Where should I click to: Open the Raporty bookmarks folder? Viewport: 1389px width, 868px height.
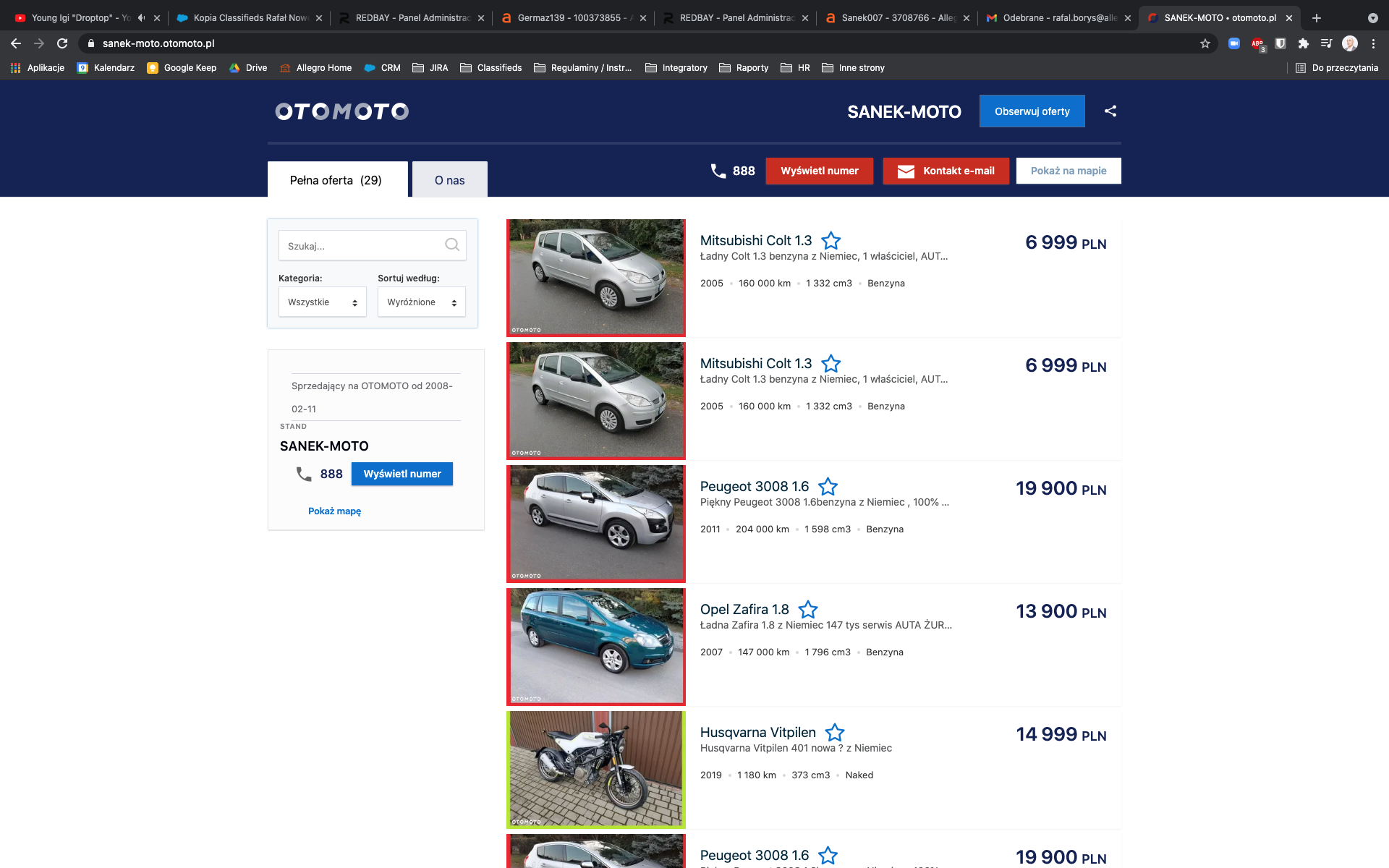744,68
